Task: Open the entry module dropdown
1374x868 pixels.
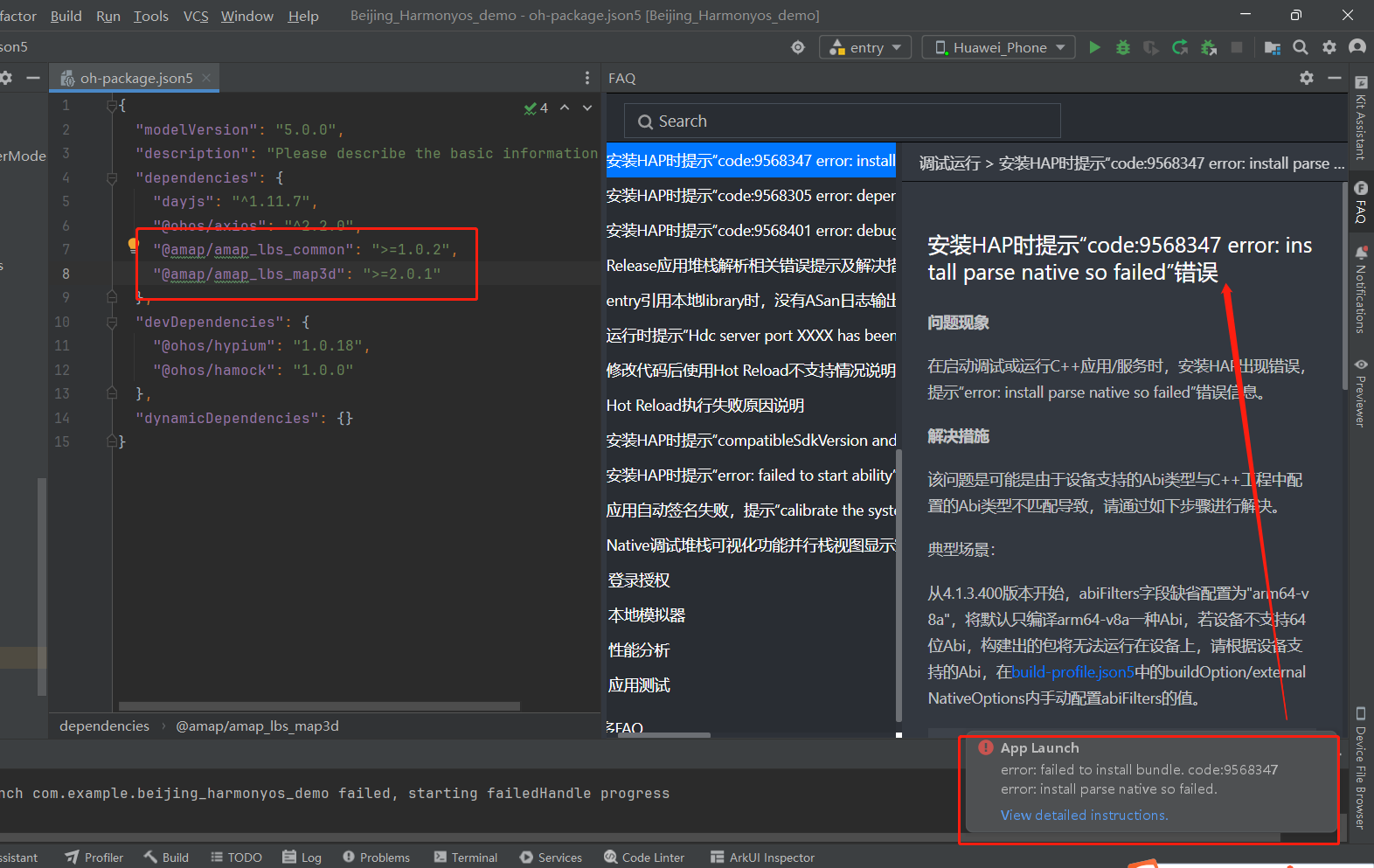Action: pos(865,47)
